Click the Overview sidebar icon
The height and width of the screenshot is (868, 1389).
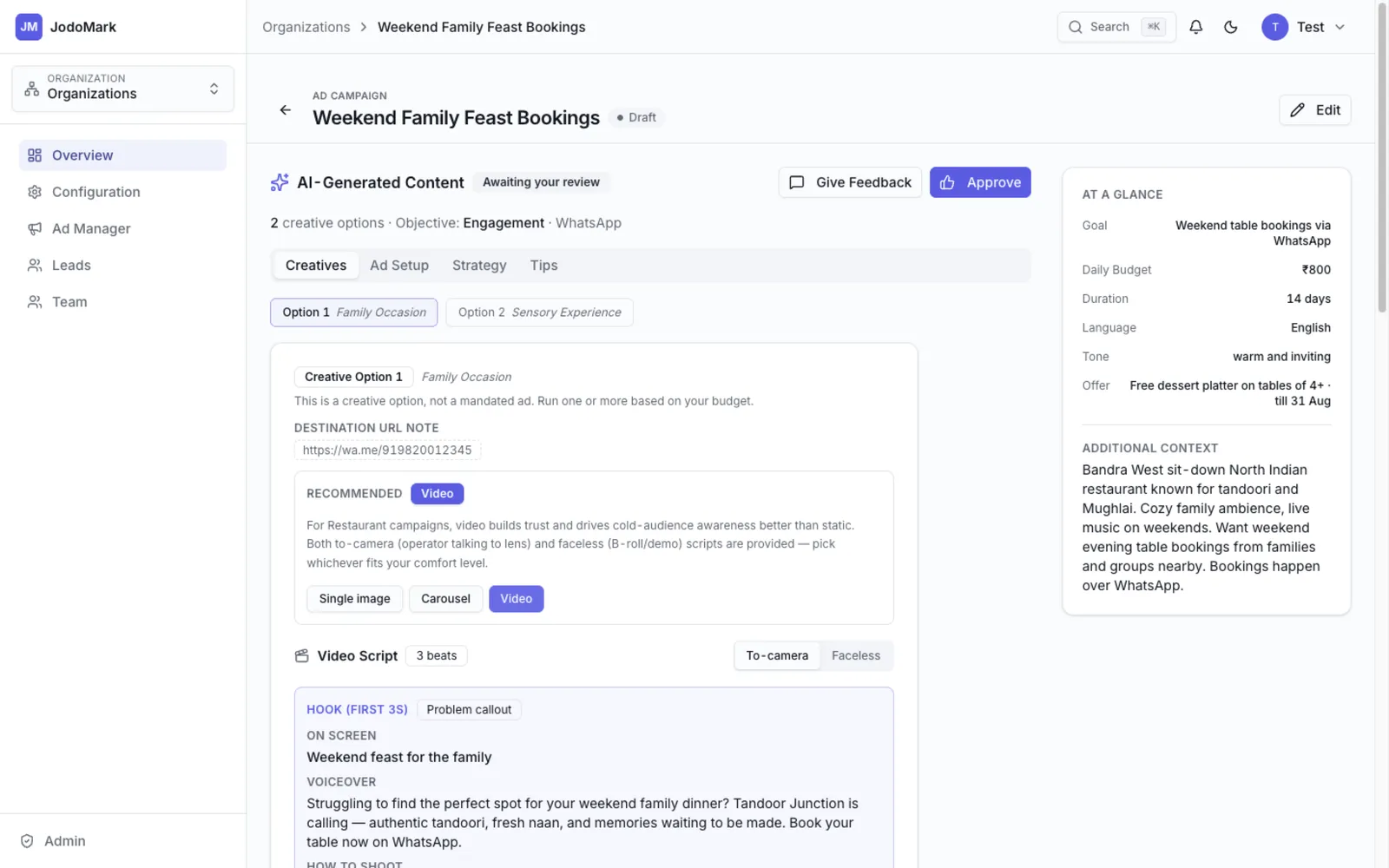click(35, 155)
